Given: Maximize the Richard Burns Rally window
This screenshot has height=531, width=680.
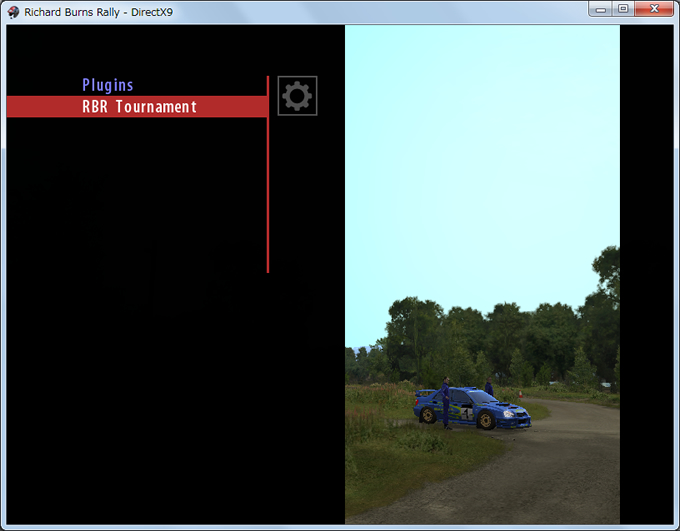Looking at the screenshot, I should click(x=623, y=9).
